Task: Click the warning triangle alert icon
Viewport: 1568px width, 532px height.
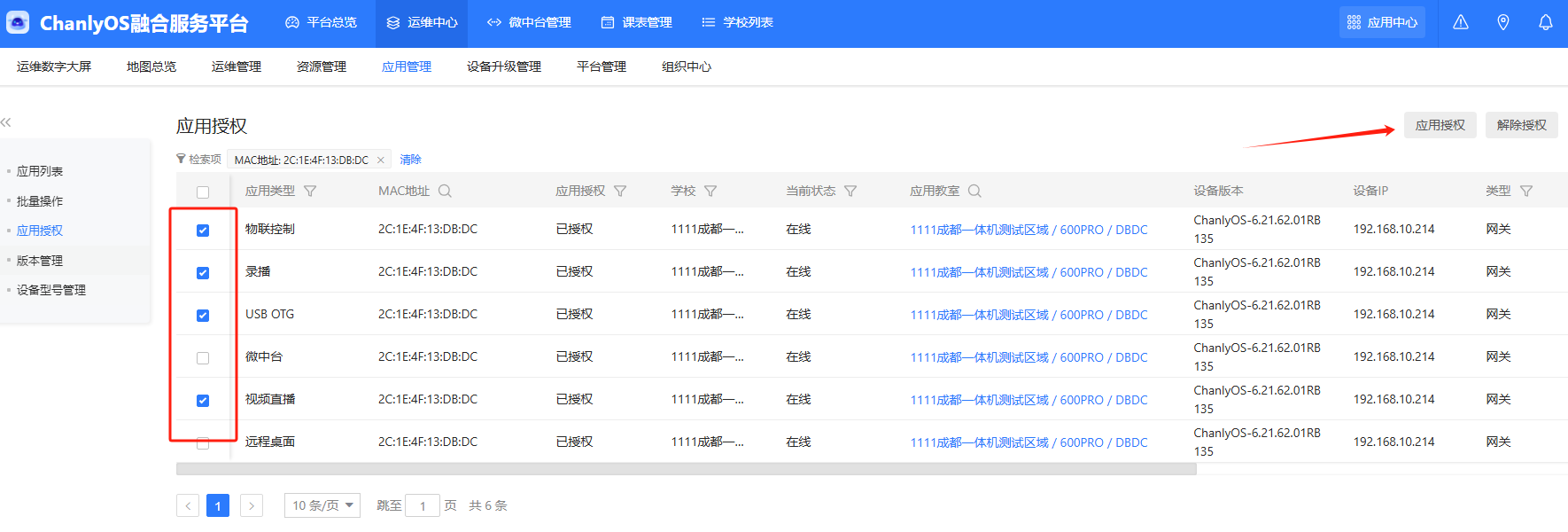Action: pyautogui.click(x=1461, y=22)
